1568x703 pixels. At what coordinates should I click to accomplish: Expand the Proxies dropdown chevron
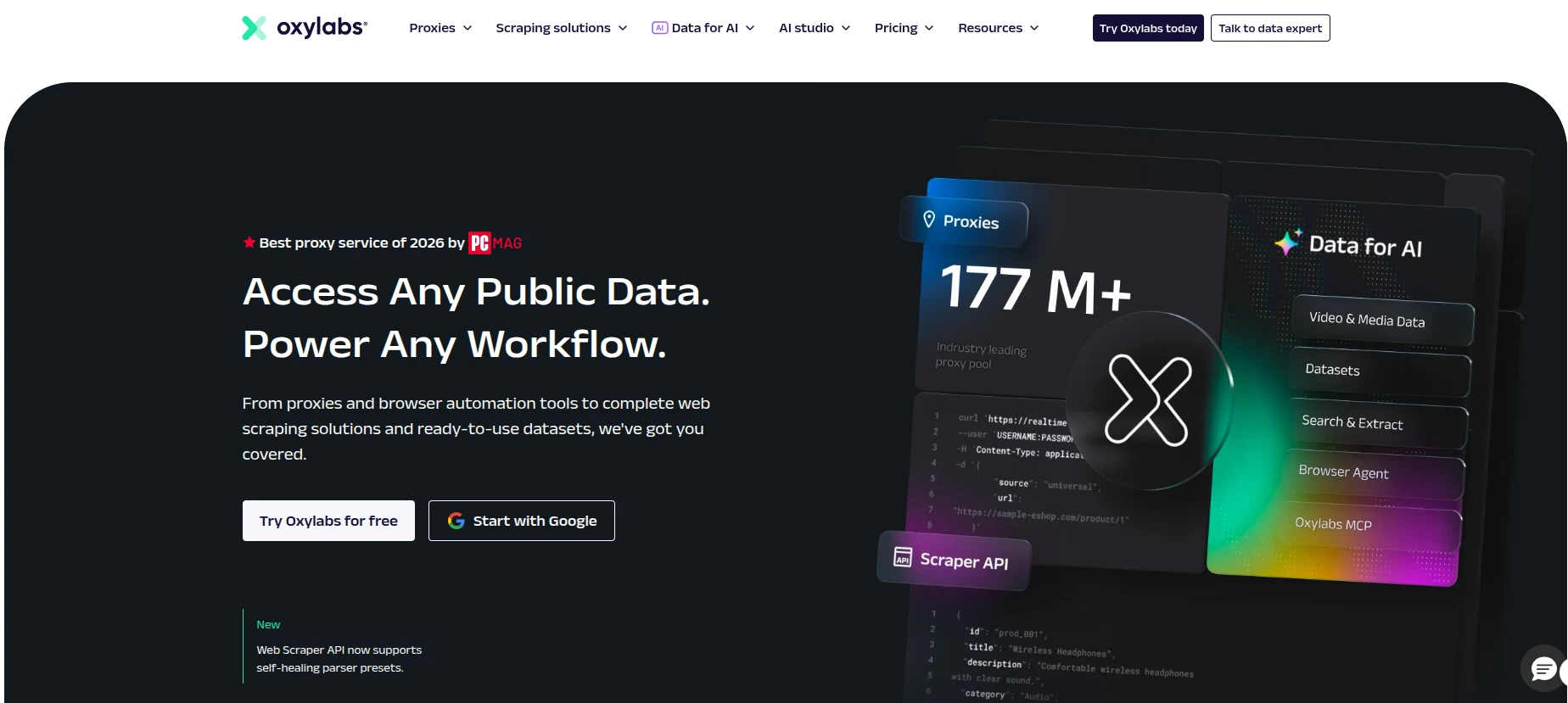(468, 28)
